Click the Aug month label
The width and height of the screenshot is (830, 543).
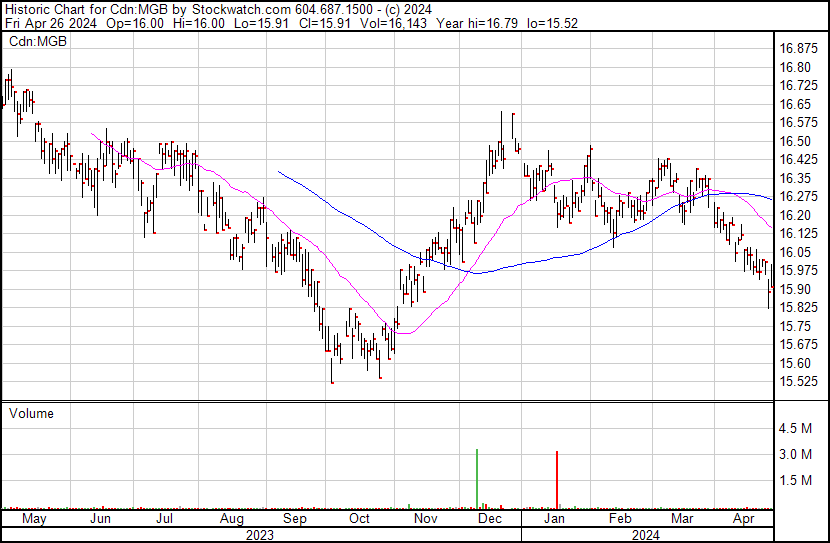232,519
